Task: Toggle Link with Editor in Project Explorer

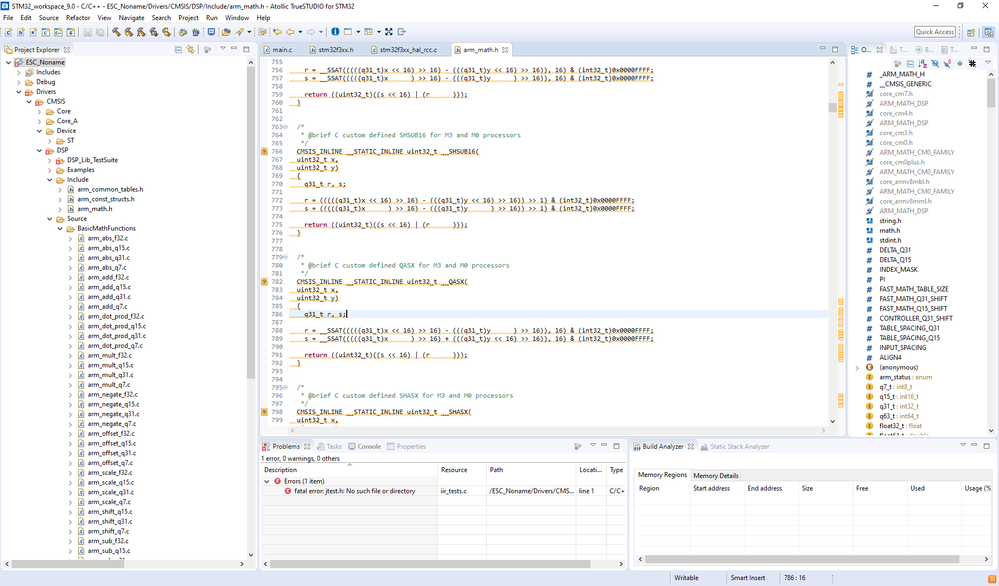Action: point(190,49)
